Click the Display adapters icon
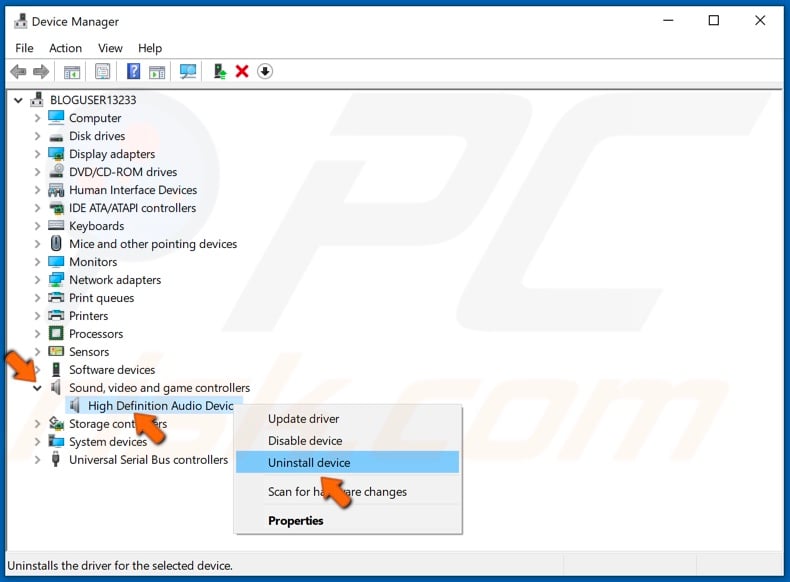790x582 pixels. tap(56, 154)
